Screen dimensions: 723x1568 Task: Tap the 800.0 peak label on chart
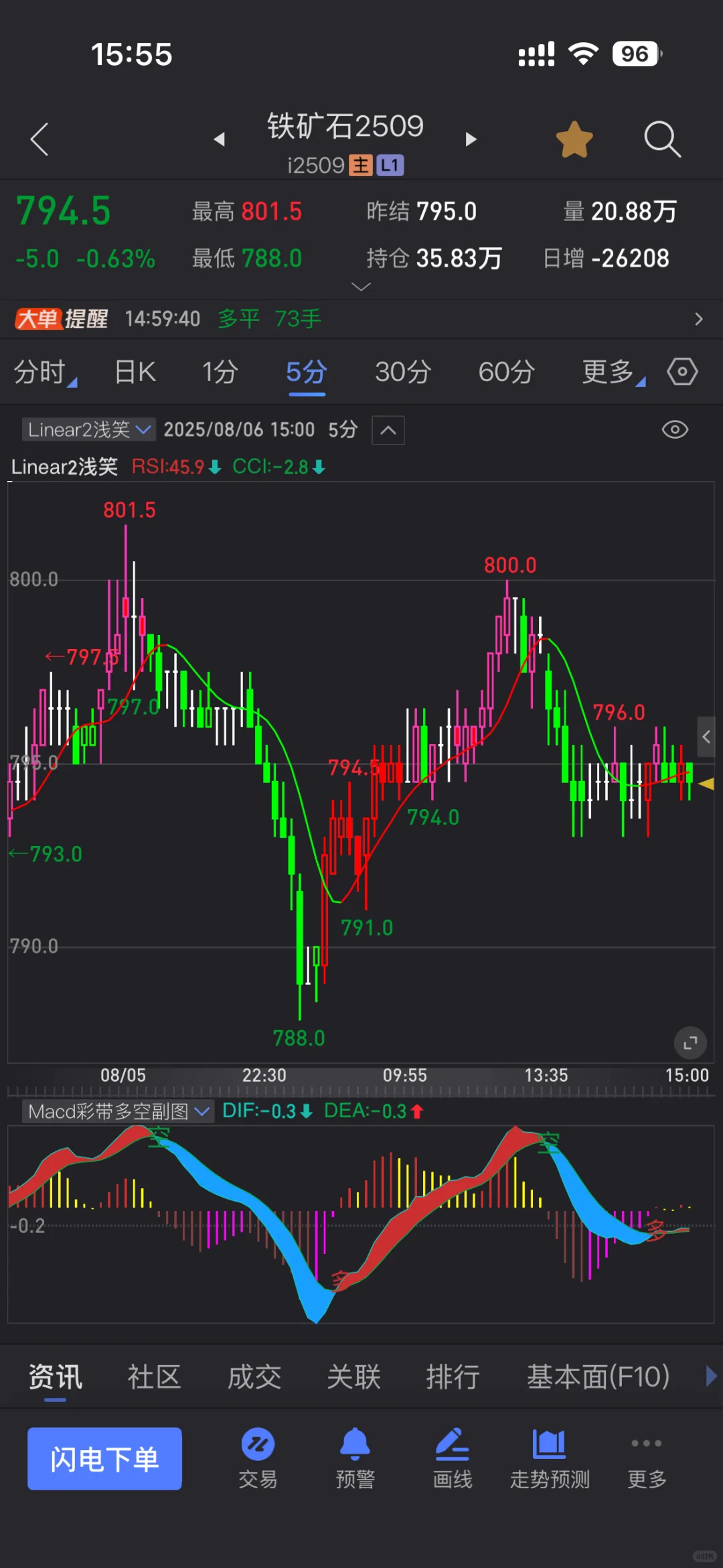[x=510, y=565]
